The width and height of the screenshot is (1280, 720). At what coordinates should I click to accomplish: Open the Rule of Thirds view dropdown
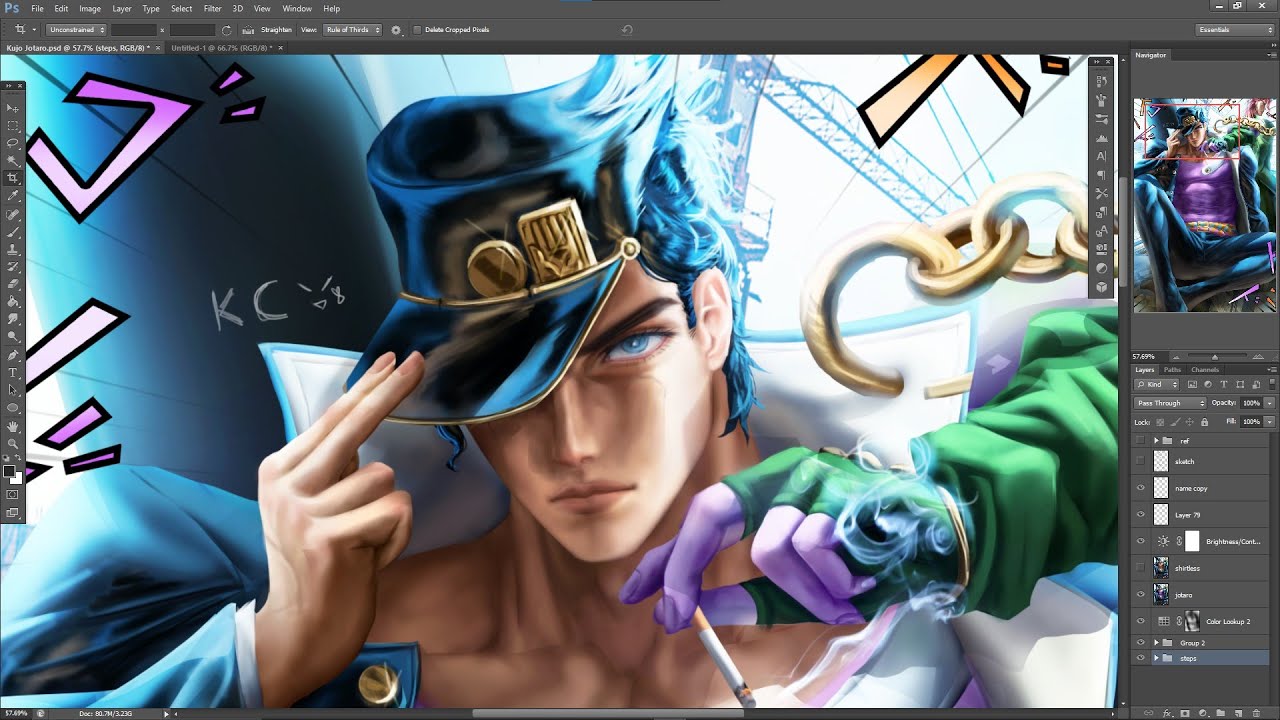click(x=353, y=30)
